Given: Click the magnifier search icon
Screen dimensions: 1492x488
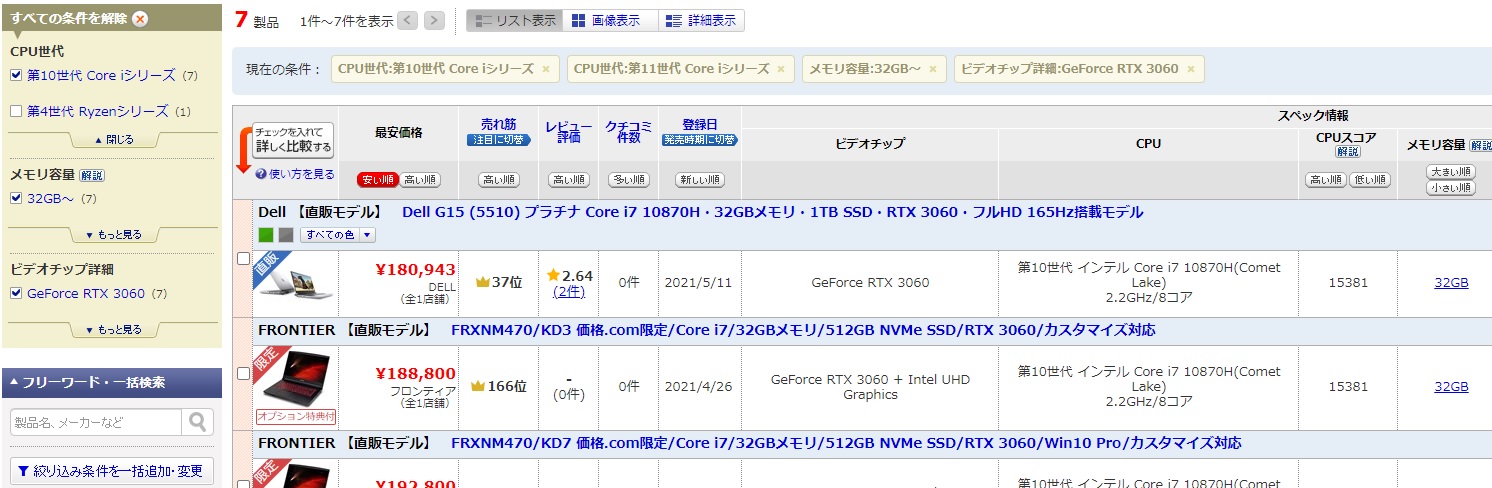Looking at the screenshot, I should [199, 422].
